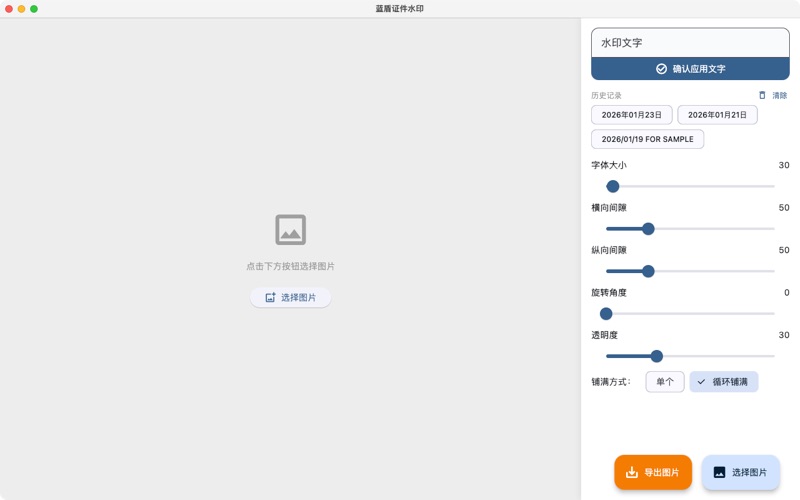This screenshot has height=500, width=800.
Task: Click the 导出图片 export button label
Action: (661, 472)
